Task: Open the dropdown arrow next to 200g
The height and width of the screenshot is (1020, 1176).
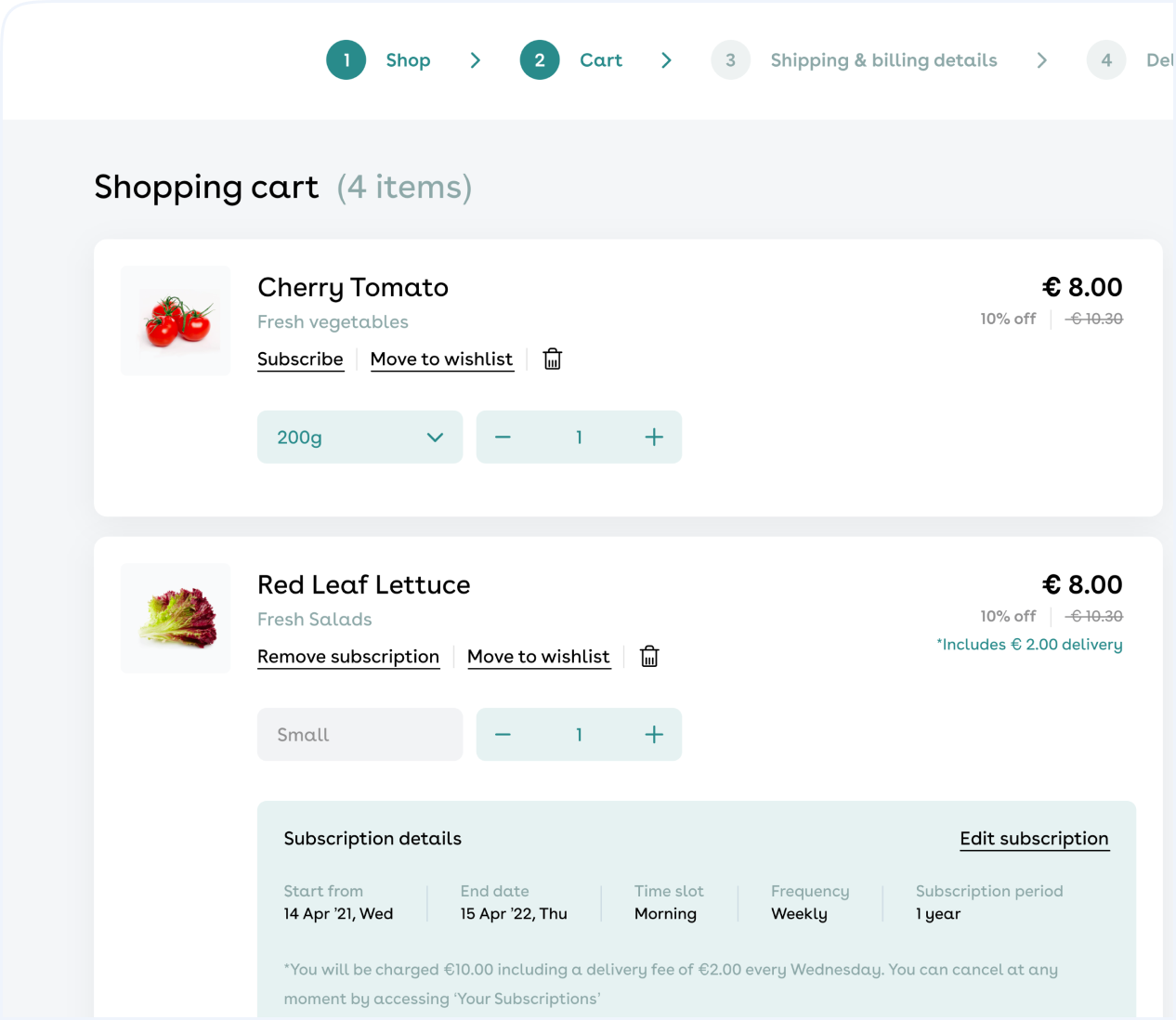Action: (x=435, y=437)
